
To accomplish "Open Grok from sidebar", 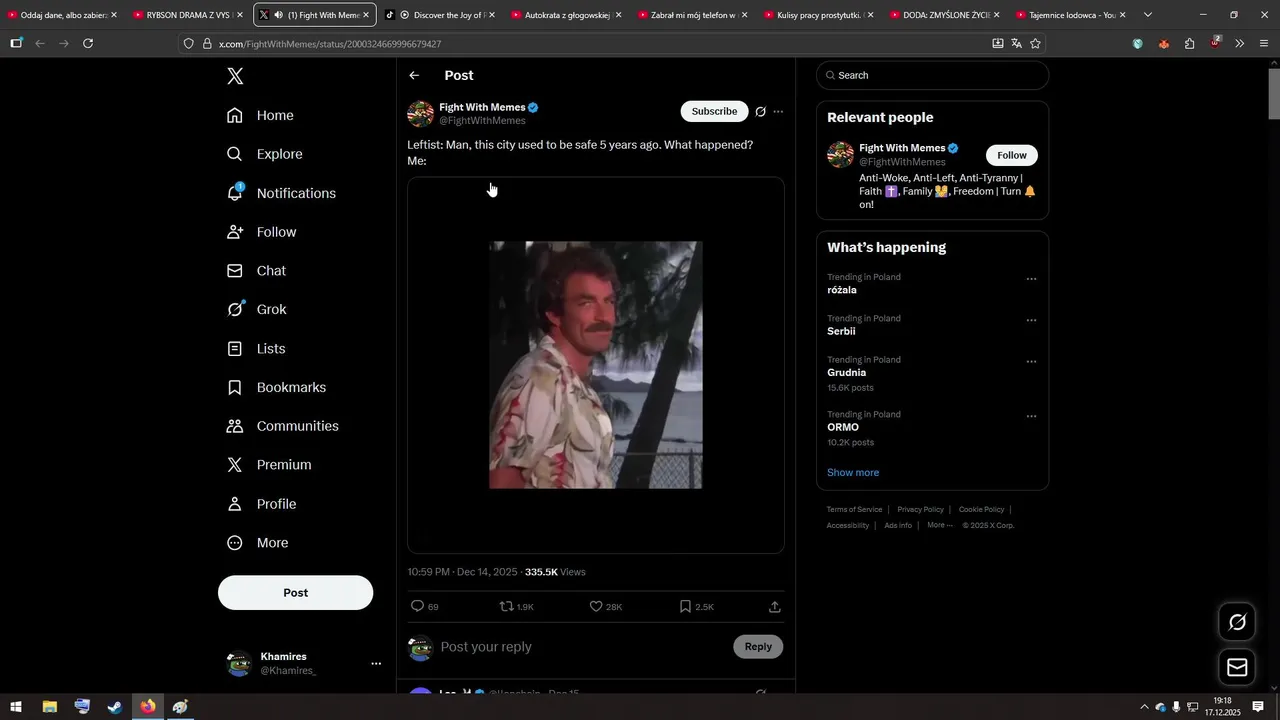I will pos(257,310).
